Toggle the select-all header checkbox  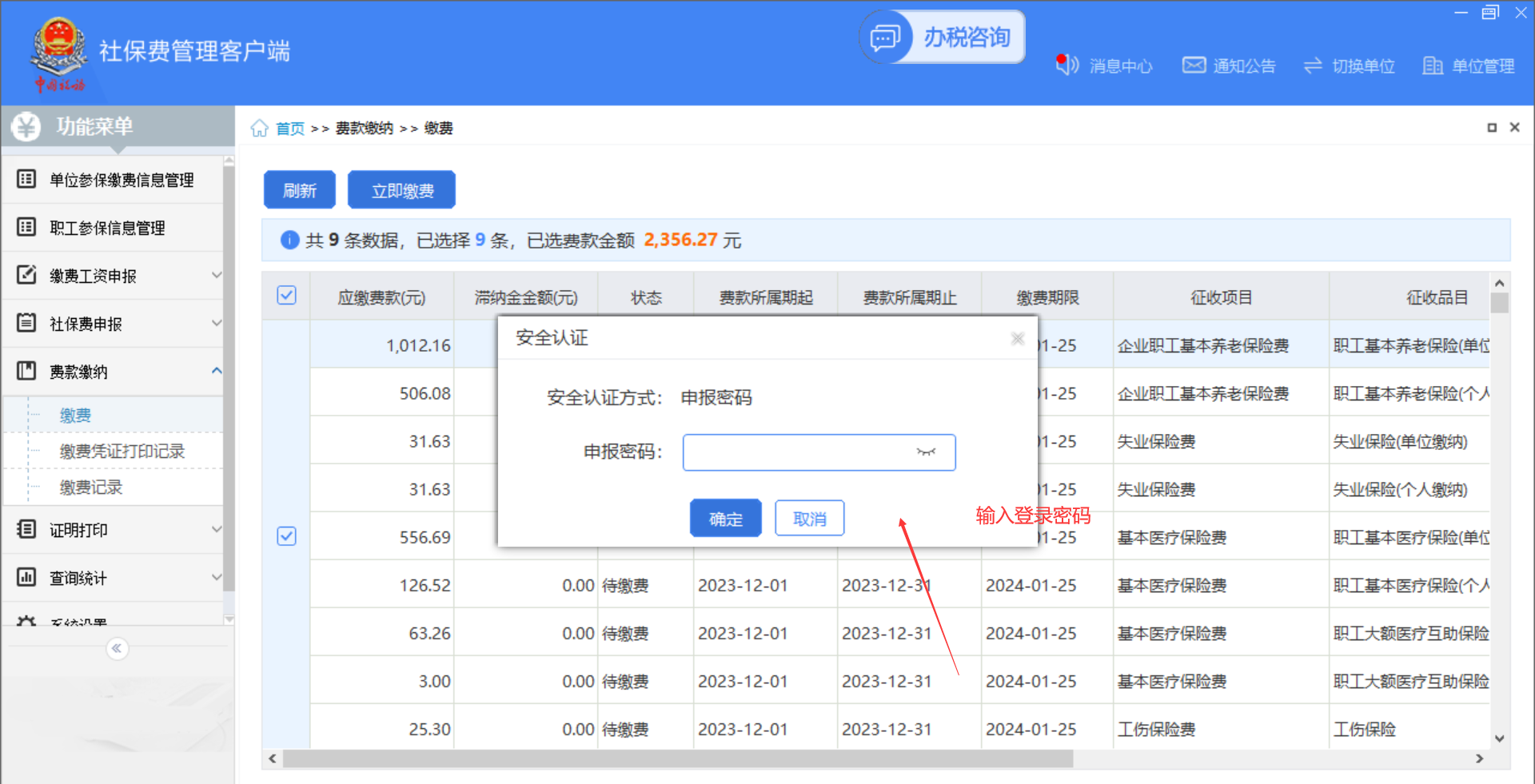click(286, 296)
